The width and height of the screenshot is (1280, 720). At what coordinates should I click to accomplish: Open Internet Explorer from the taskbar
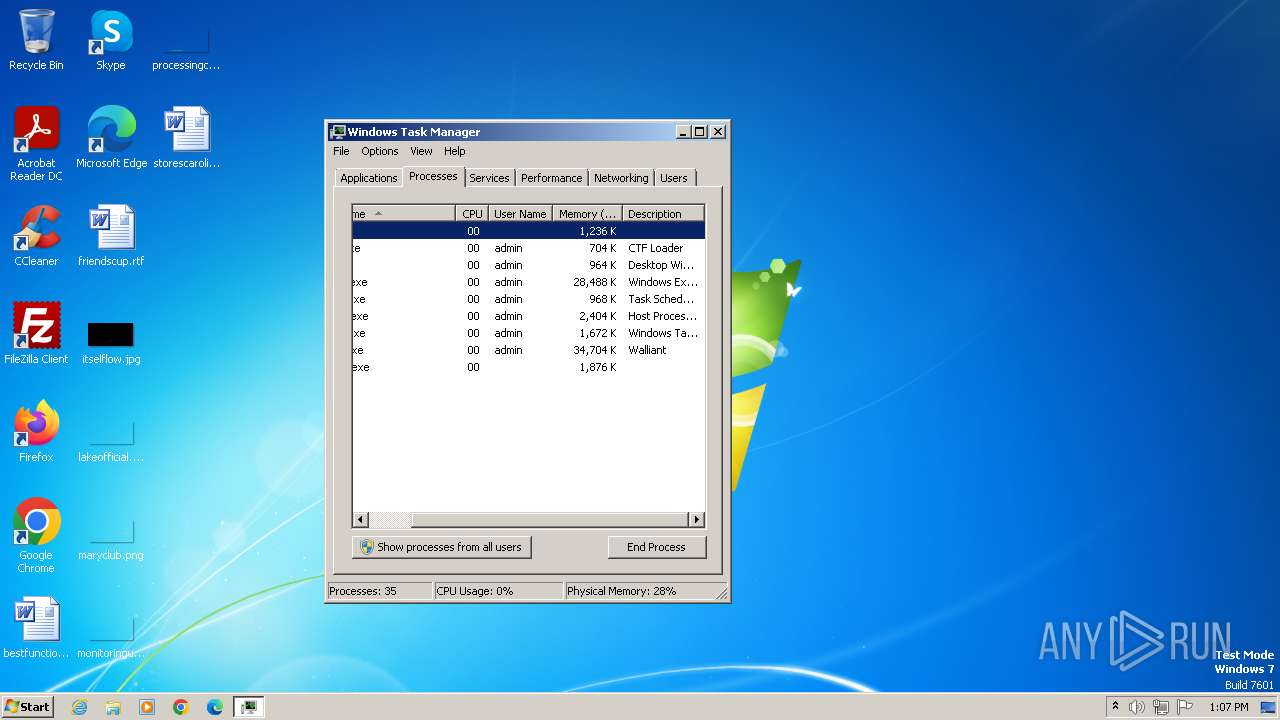(79, 707)
